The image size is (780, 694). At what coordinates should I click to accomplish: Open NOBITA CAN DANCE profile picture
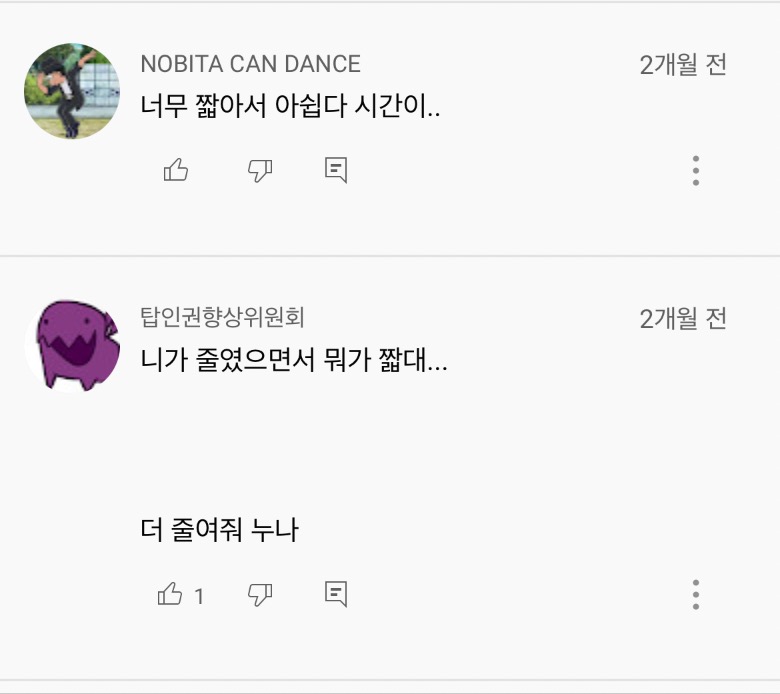click(x=72, y=91)
